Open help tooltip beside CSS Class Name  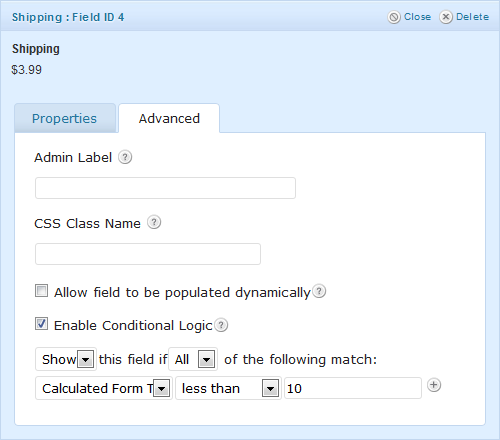coord(154,222)
